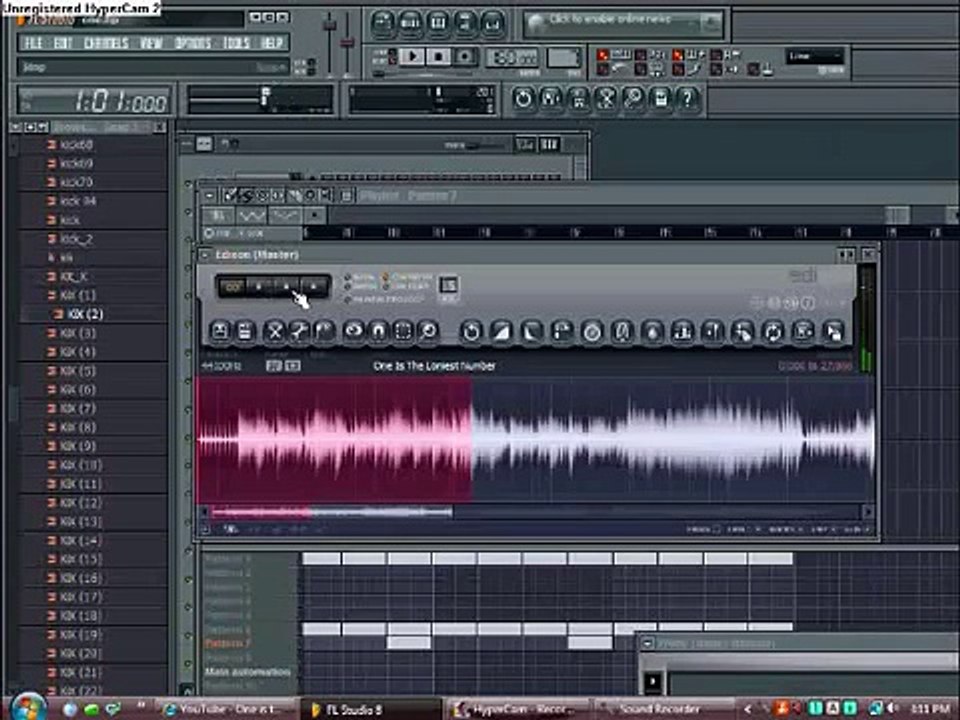Open the FILE menu
Image resolution: width=960 pixels, height=720 pixels.
click(x=32, y=43)
